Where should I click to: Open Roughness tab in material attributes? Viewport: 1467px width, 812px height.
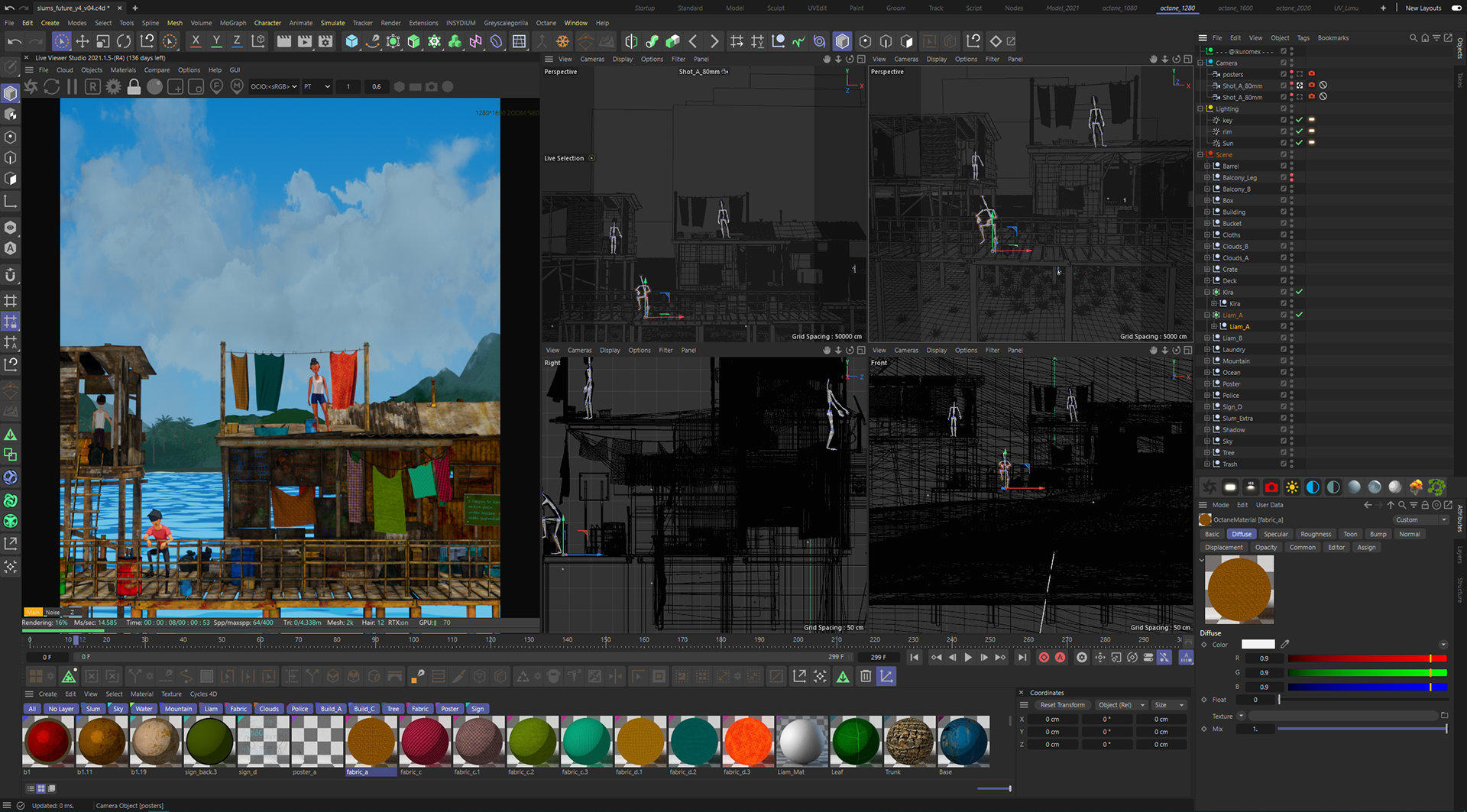click(1315, 534)
